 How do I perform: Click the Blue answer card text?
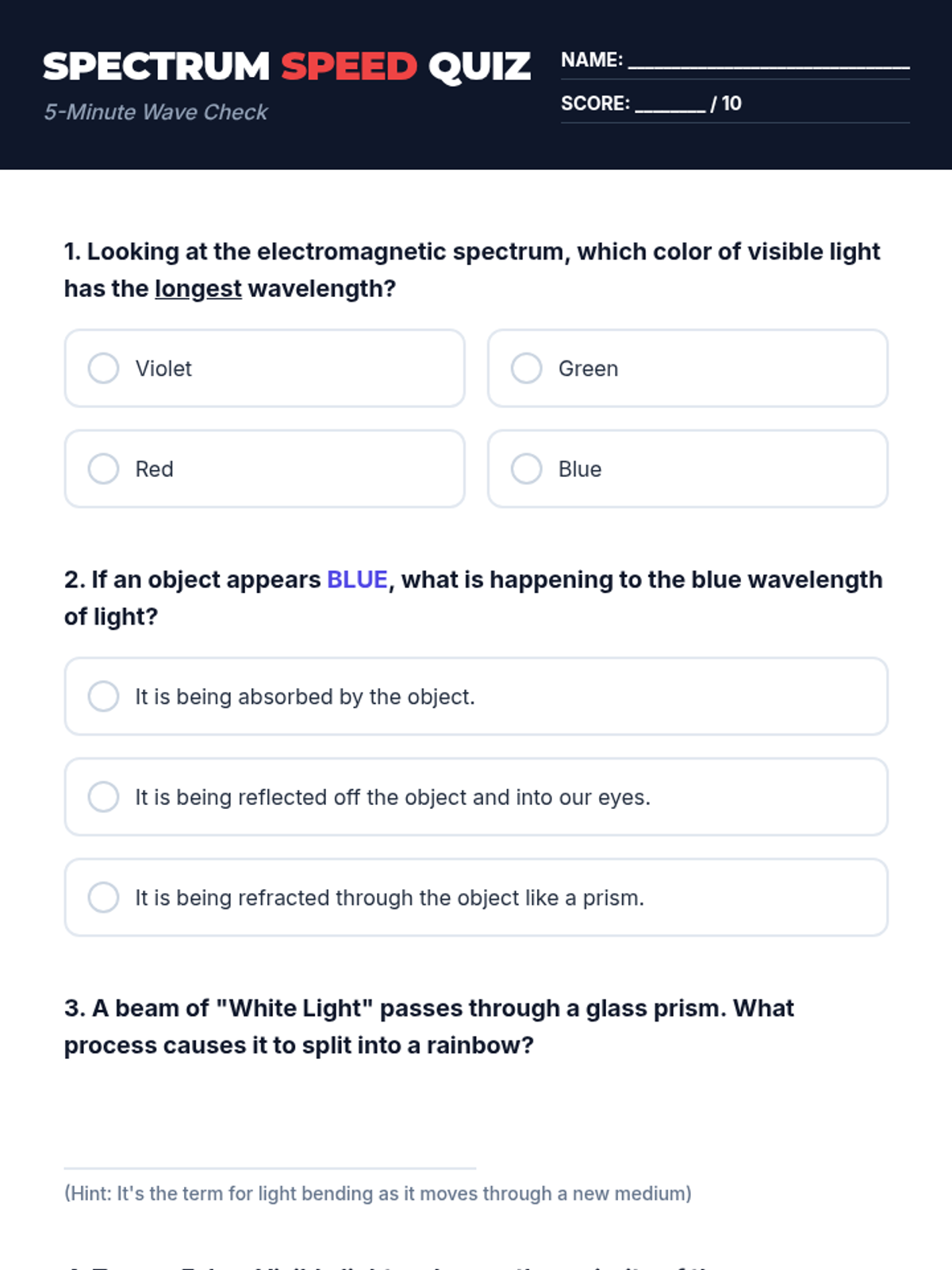click(x=580, y=469)
